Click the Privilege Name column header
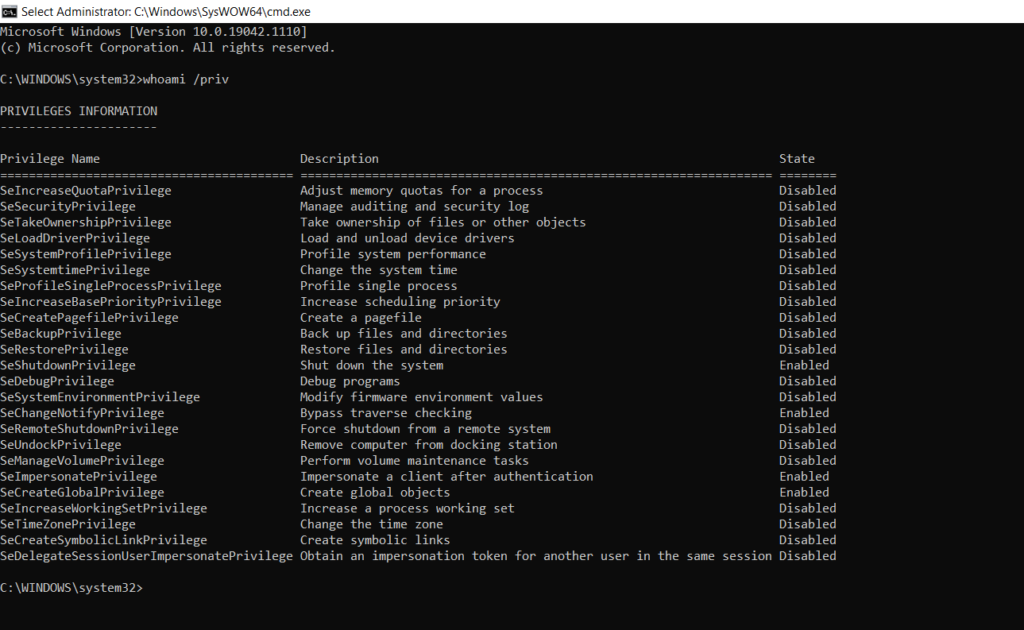The height and width of the screenshot is (630, 1024). click(54, 158)
